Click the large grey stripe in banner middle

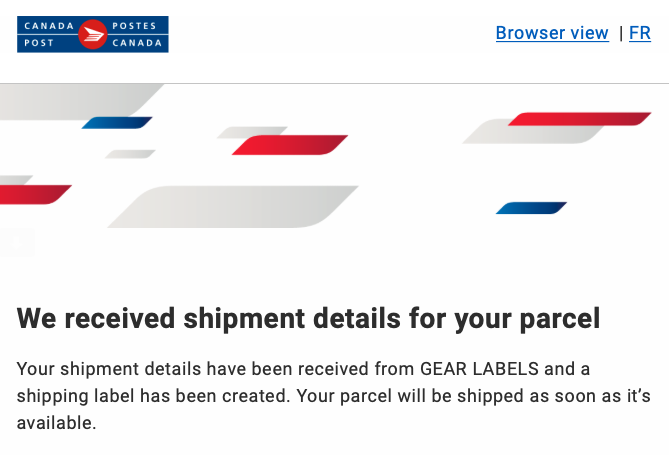click(233, 205)
